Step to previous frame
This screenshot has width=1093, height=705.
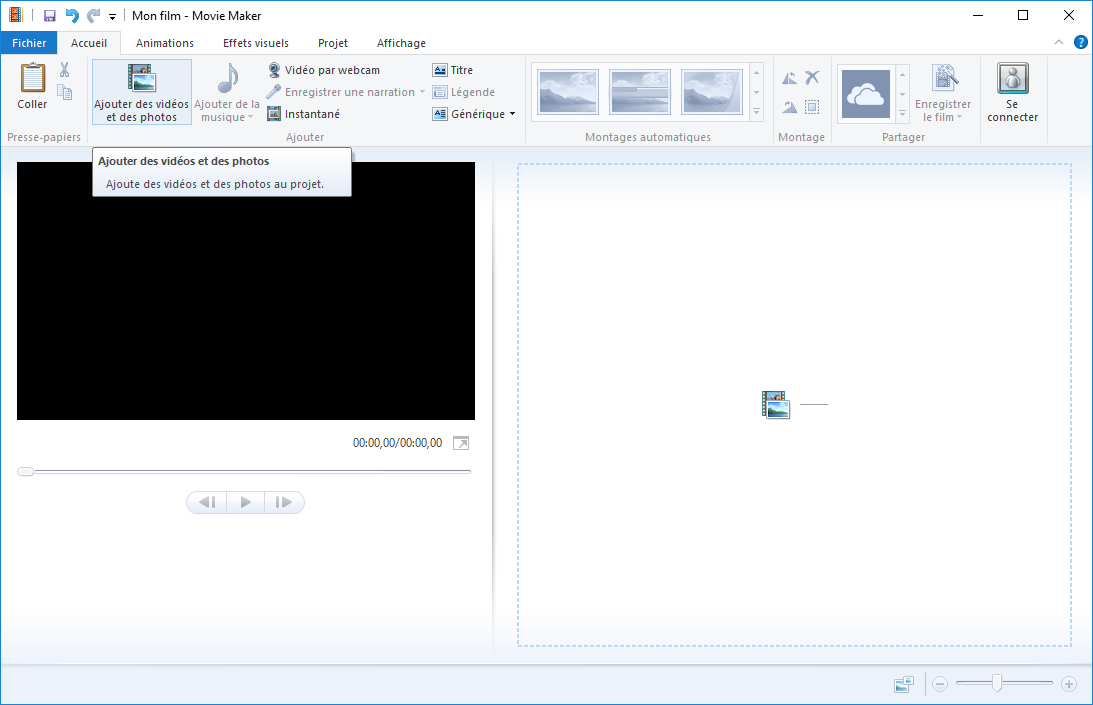(207, 502)
